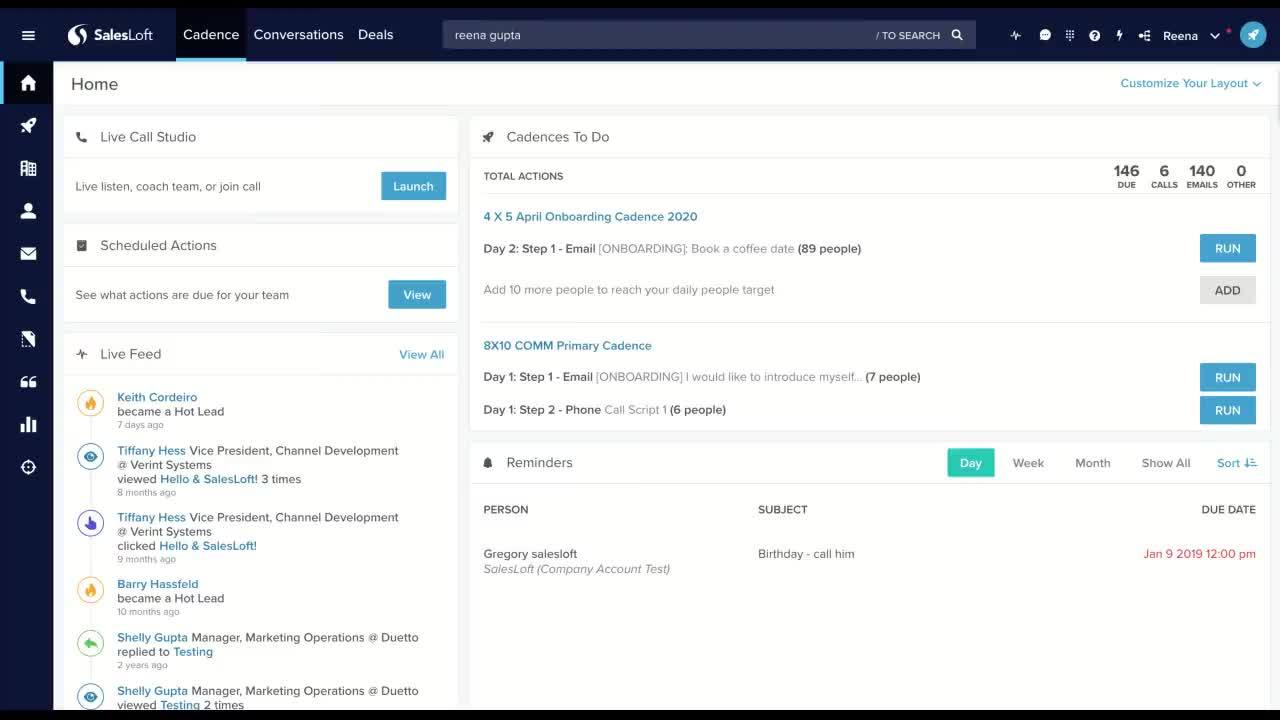
Task: Click the 146 DUE count
Action: click(1126, 176)
